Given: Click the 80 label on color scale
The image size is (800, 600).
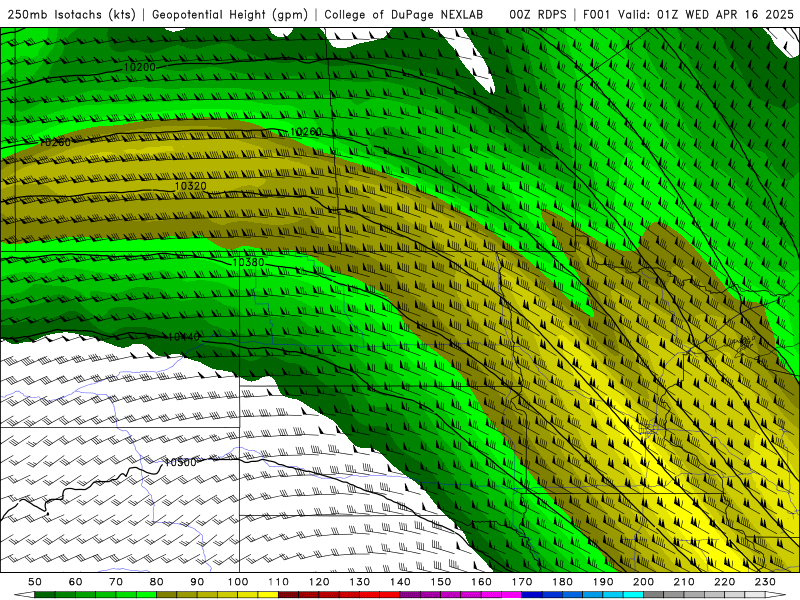Looking at the screenshot, I should pyautogui.click(x=157, y=582).
